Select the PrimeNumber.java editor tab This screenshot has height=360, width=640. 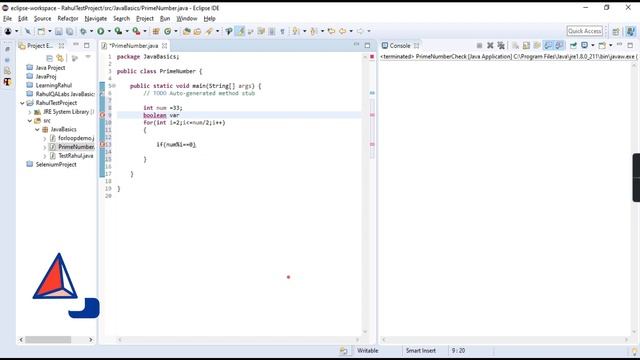134,46
